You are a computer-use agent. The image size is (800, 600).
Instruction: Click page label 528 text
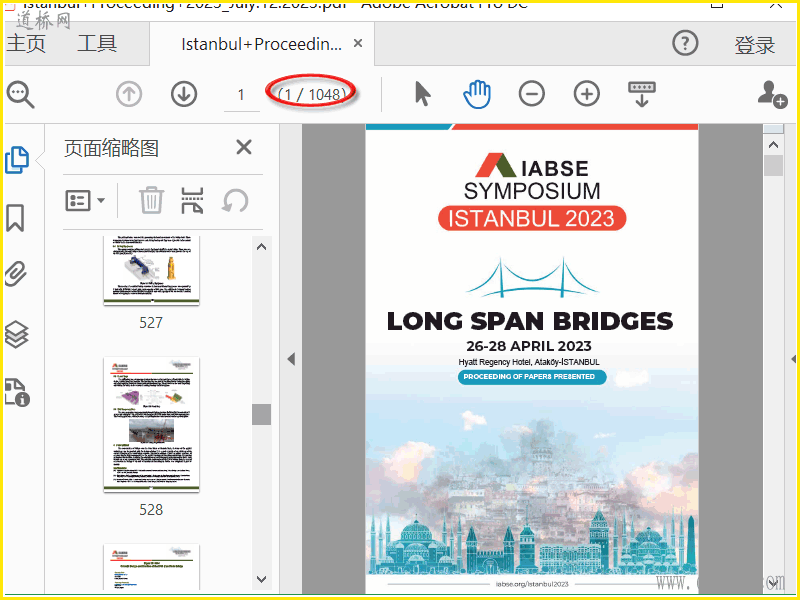[x=151, y=509]
